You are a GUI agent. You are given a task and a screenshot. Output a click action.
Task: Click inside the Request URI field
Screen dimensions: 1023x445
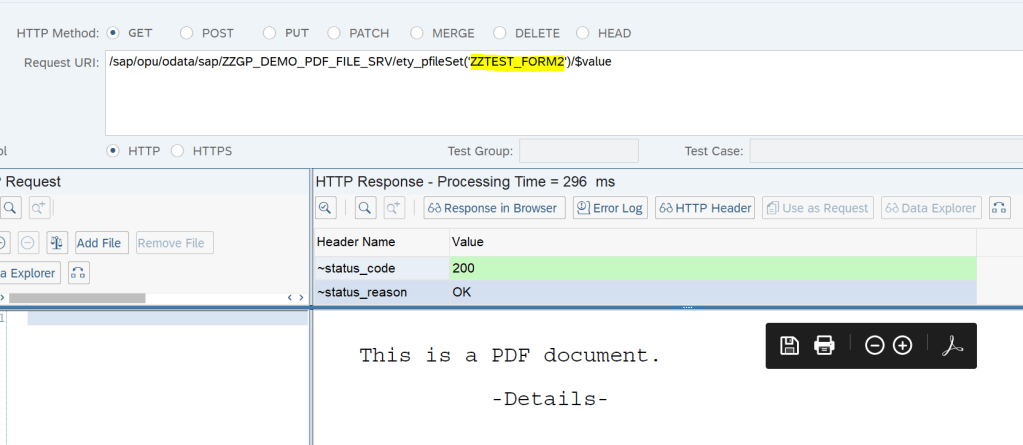click(564, 93)
